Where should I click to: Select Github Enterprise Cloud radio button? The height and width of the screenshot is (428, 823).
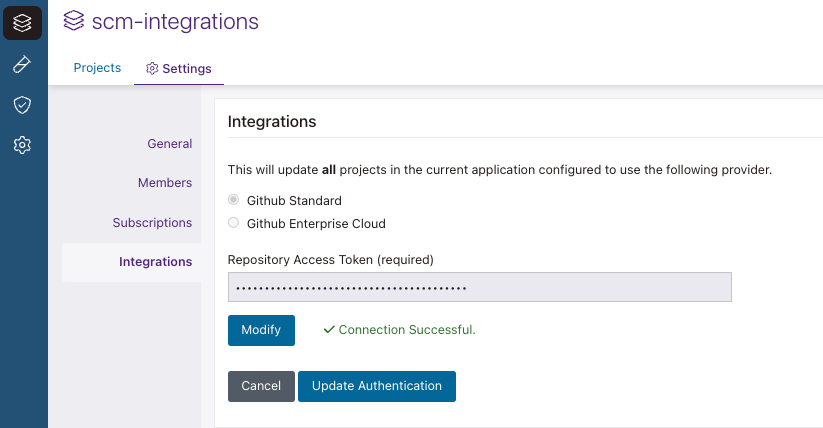pos(234,223)
